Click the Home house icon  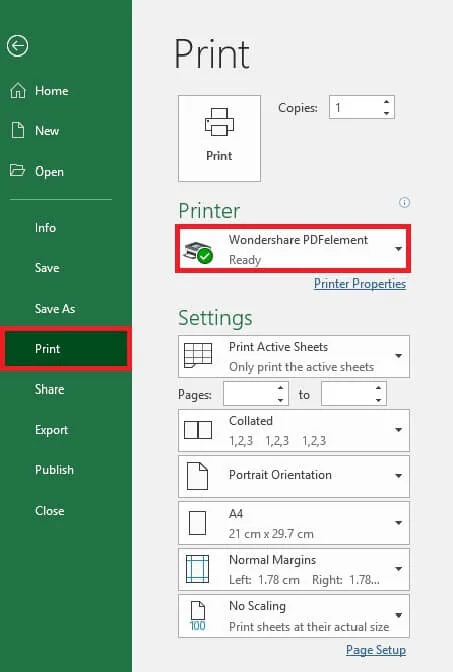(x=18, y=91)
